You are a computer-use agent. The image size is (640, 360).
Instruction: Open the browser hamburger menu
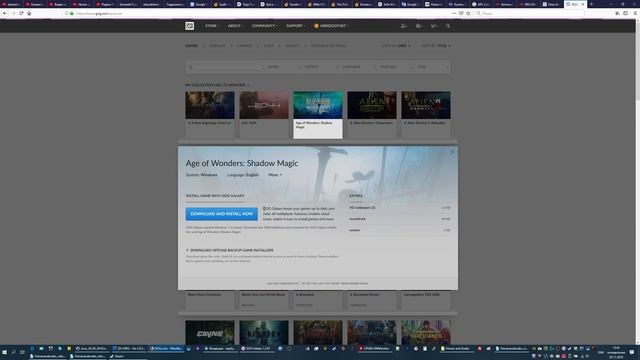(635, 13)
